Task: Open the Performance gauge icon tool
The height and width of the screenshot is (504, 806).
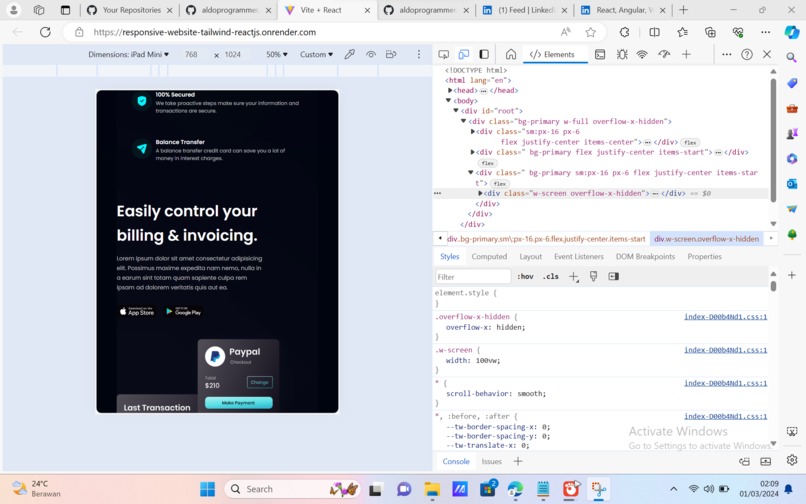Action: (664, 55)
